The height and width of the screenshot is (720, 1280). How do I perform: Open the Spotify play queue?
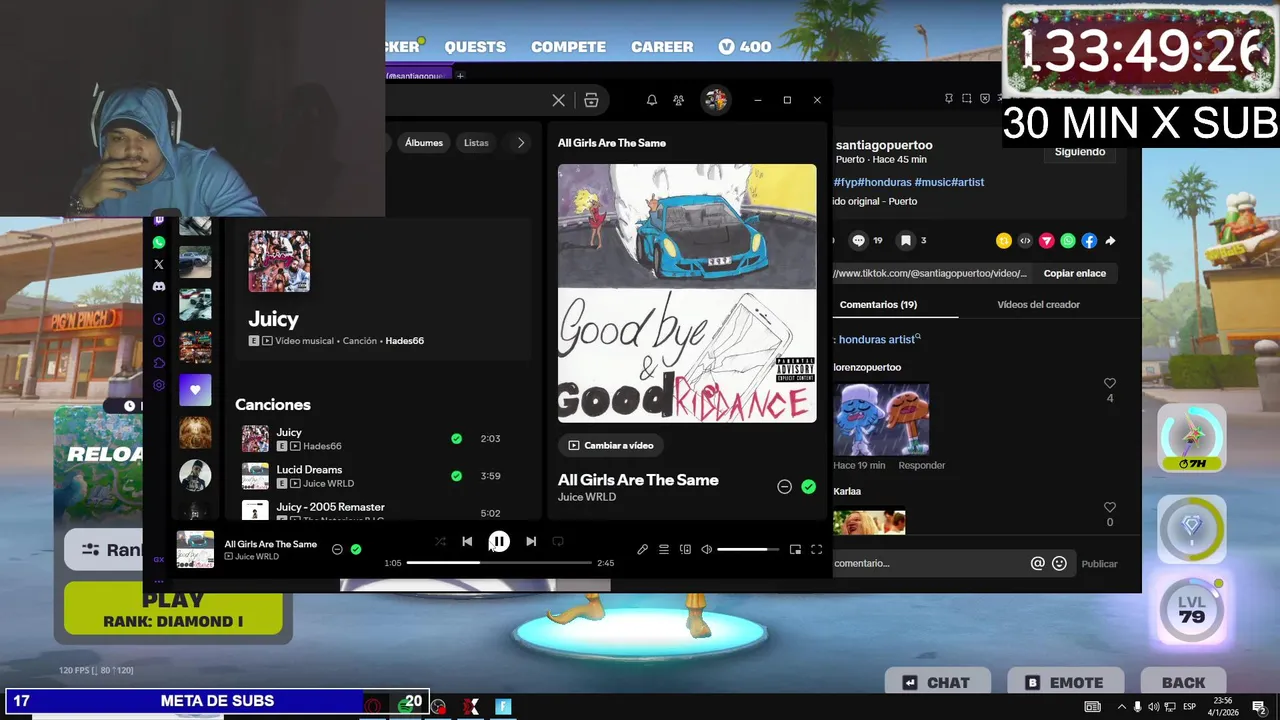point(664,549)
